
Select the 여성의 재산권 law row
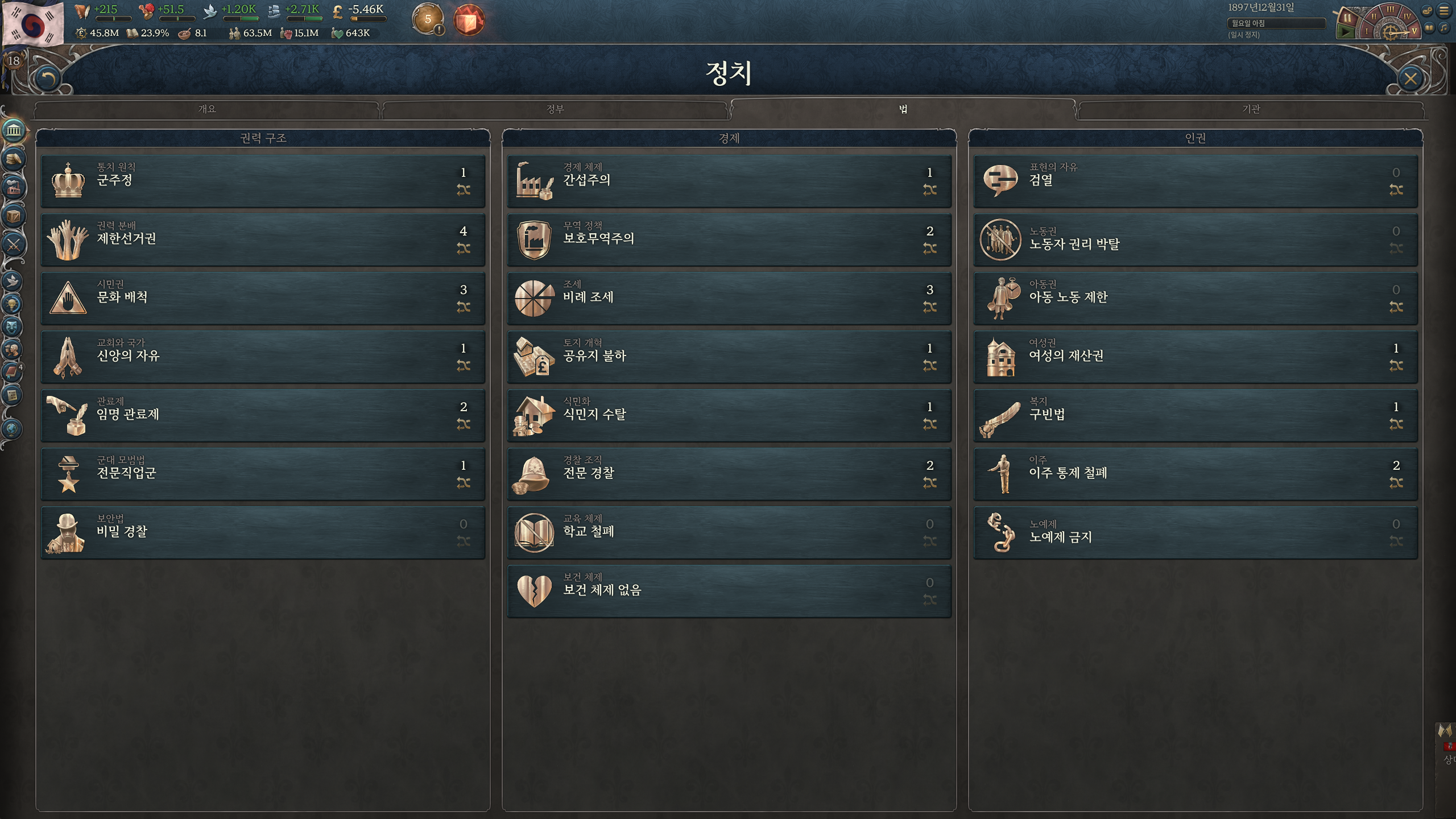tap(1196, 357)
